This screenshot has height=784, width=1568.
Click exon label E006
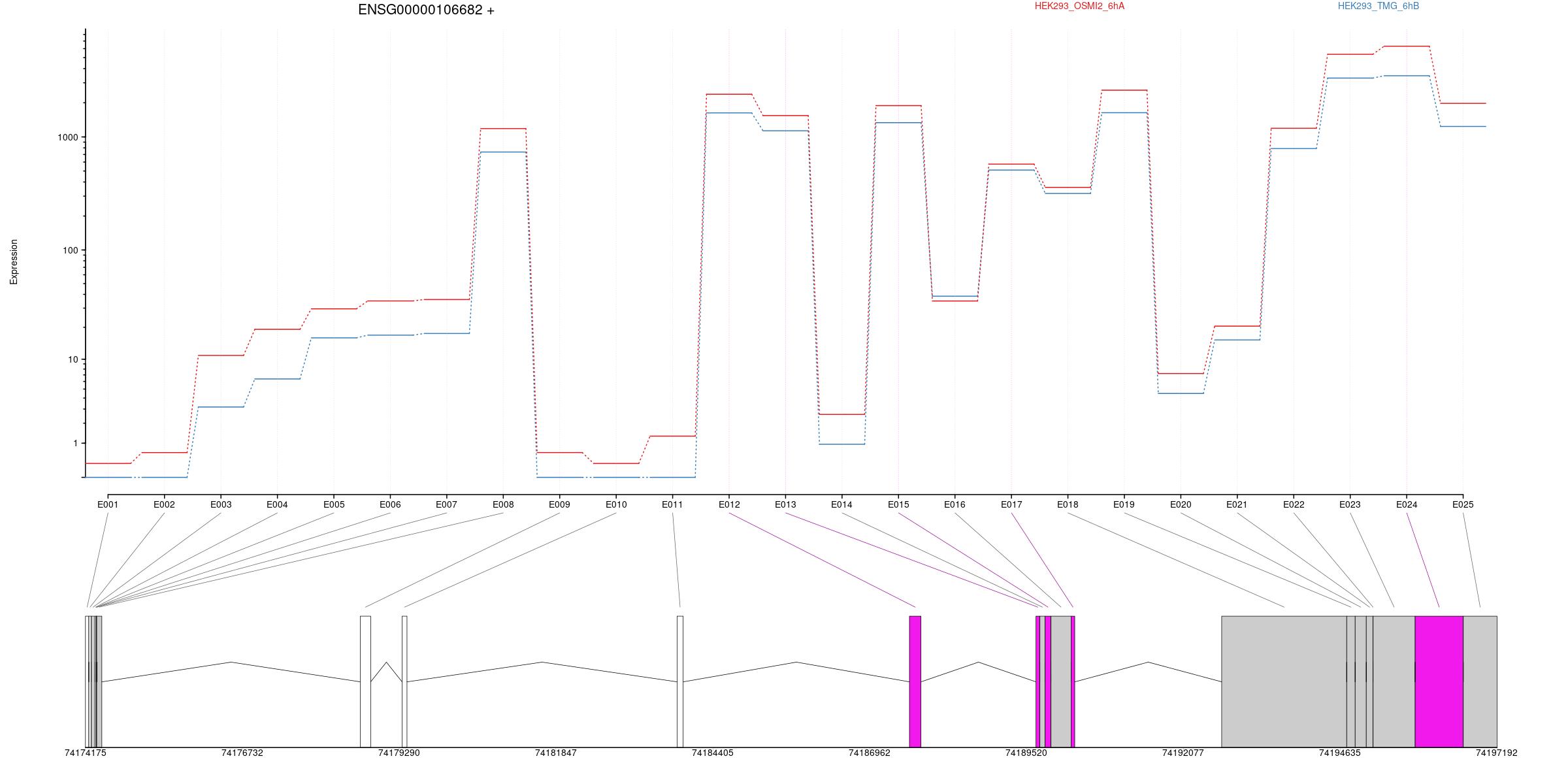[x=390, y=504]
